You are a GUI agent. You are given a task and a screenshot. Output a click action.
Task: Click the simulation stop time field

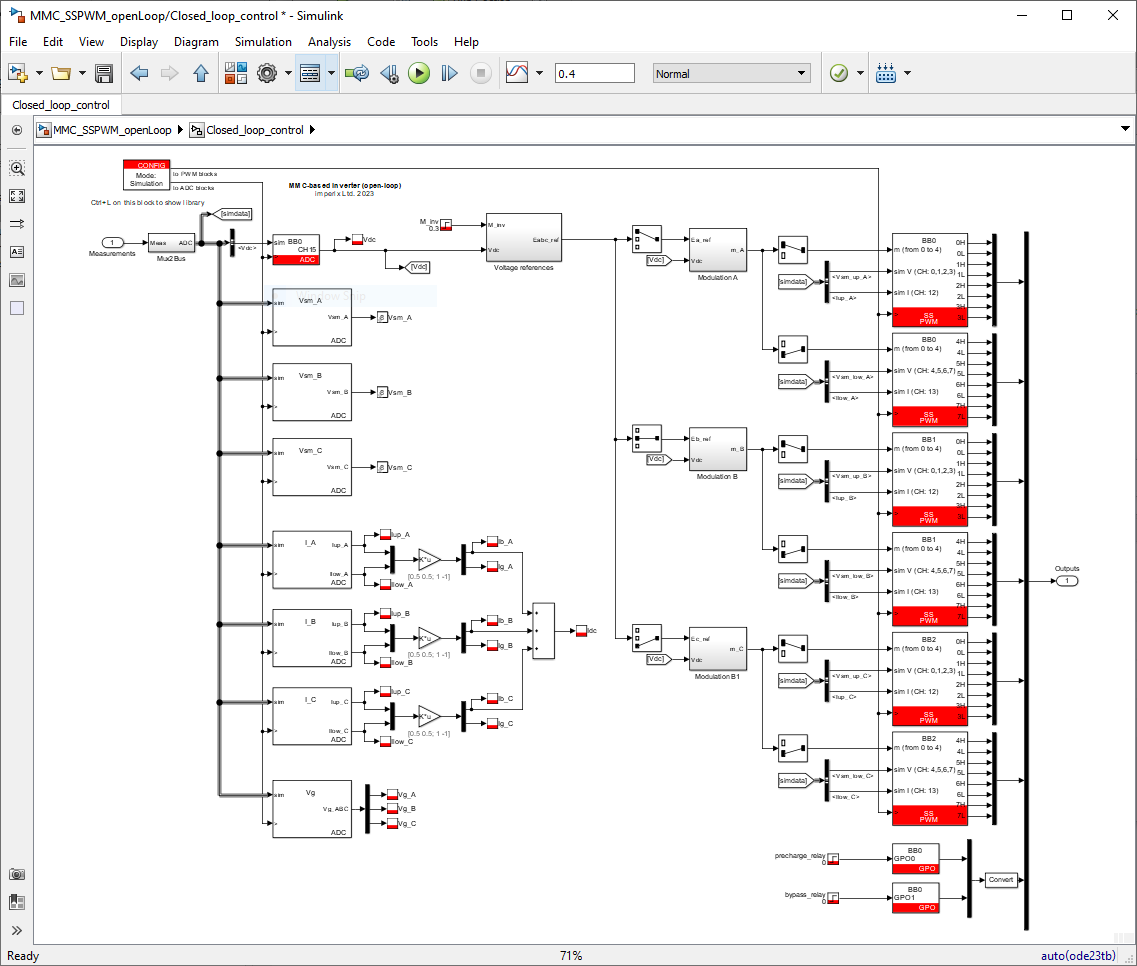point(594,73)
